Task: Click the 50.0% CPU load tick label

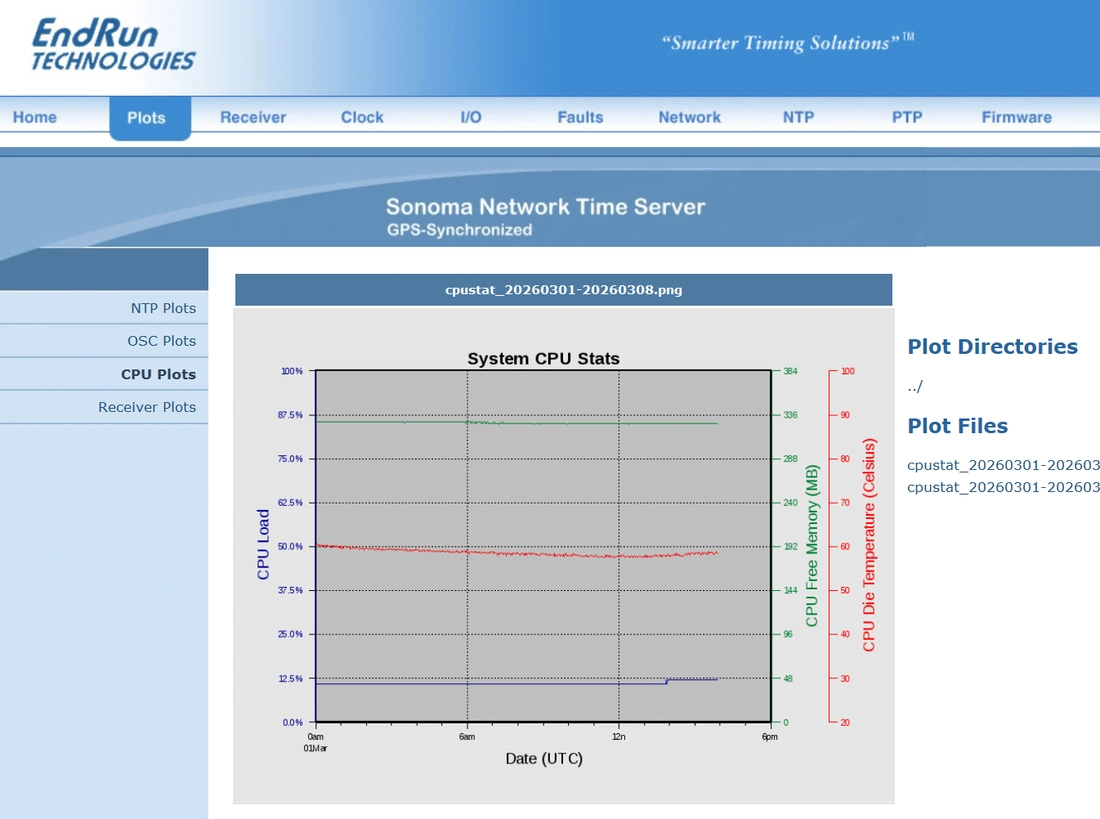Action: pyautogui.click(x=290, y=547)
